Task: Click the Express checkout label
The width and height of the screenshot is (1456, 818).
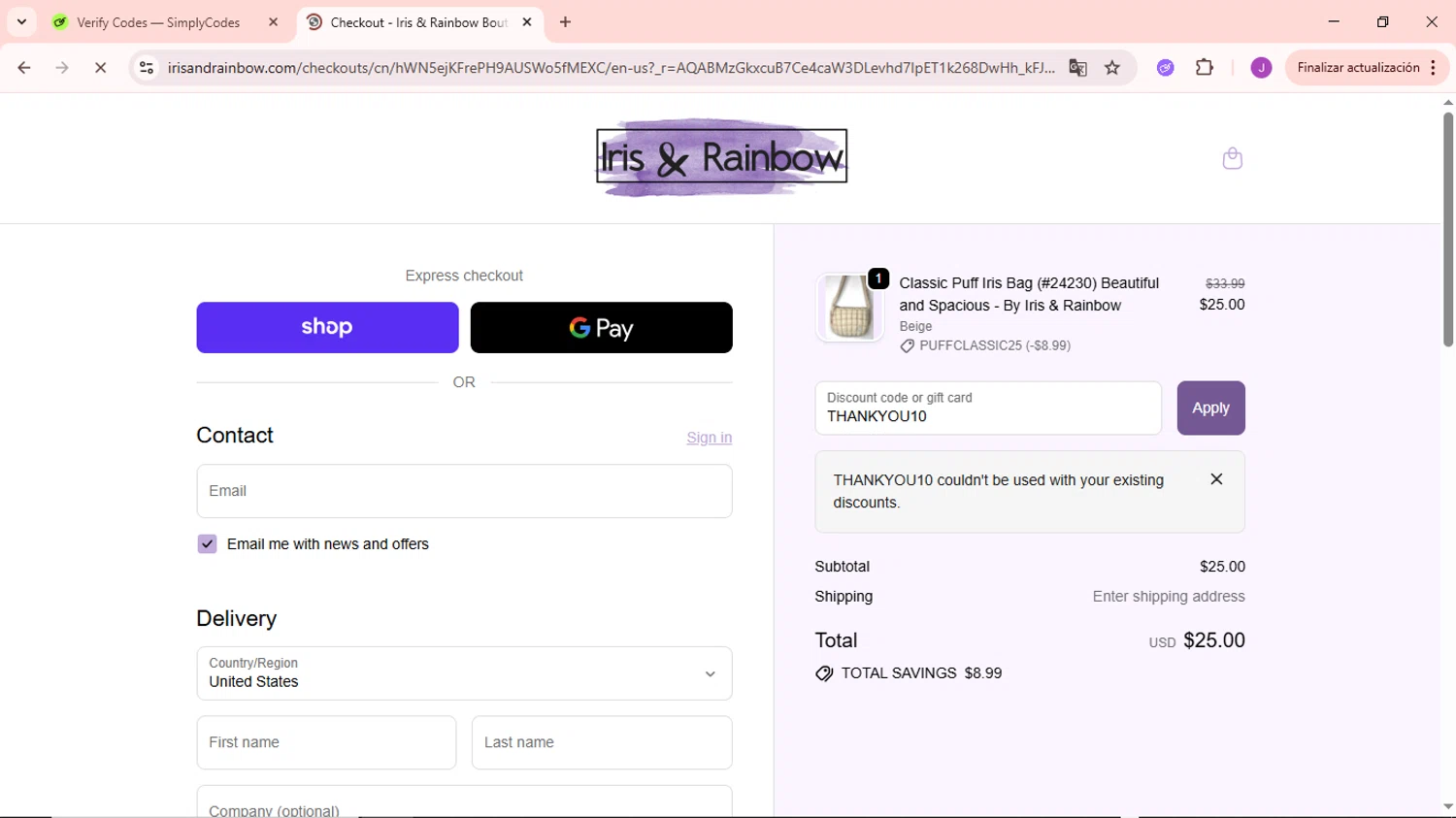Action: [x=464, y=276]
